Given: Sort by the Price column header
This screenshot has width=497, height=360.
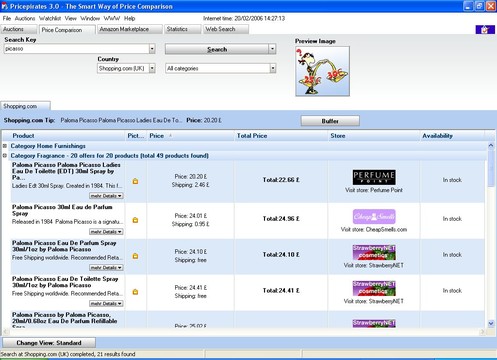Looking at the screenshot, I should pyautogui.click(x=190, y=136).
